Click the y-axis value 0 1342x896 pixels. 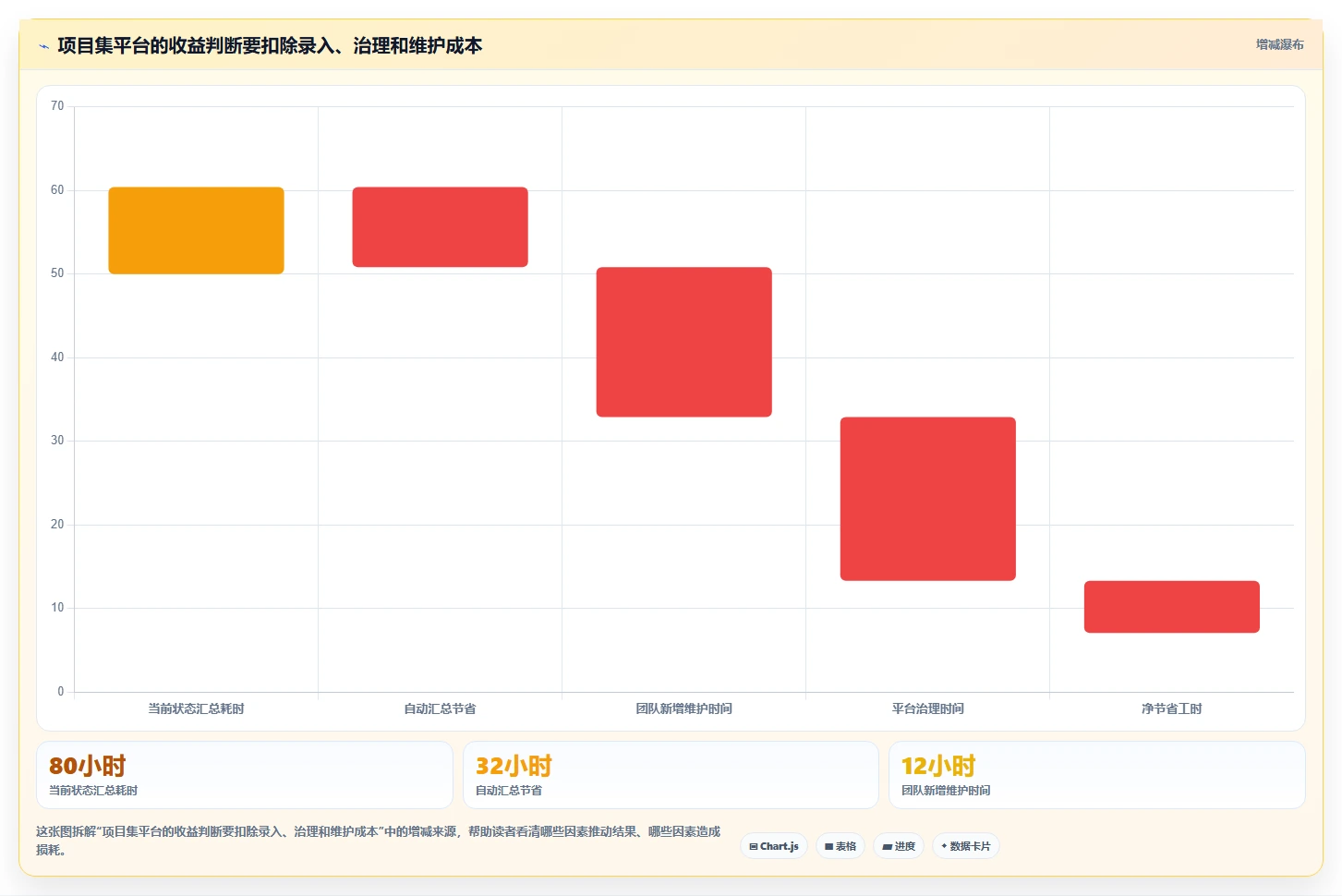pos(61,692)
